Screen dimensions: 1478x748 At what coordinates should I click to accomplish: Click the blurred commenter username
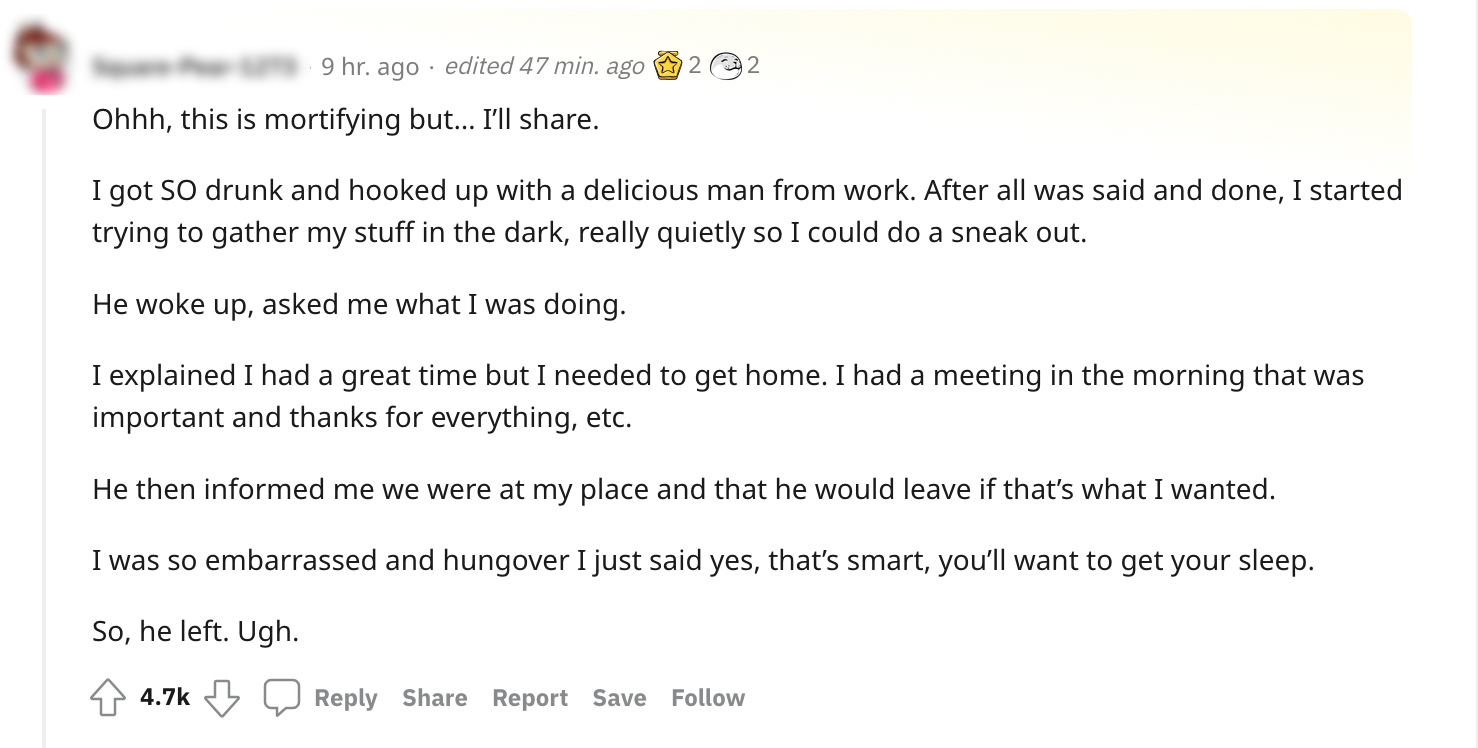[194, 67]
